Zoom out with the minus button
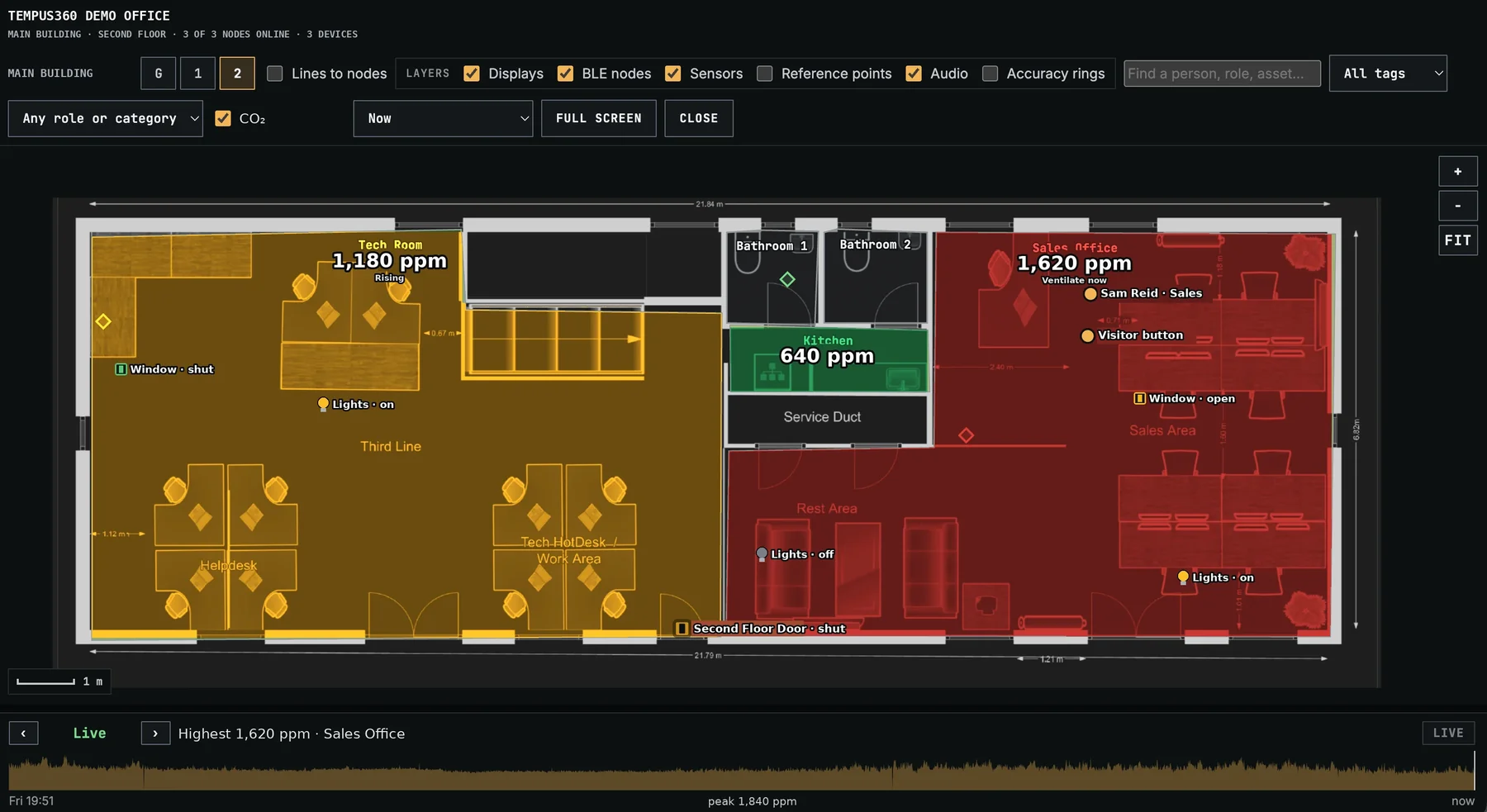Image resolution: width=1487 pixels, height=812 pixels. (x=1458, y=206)
